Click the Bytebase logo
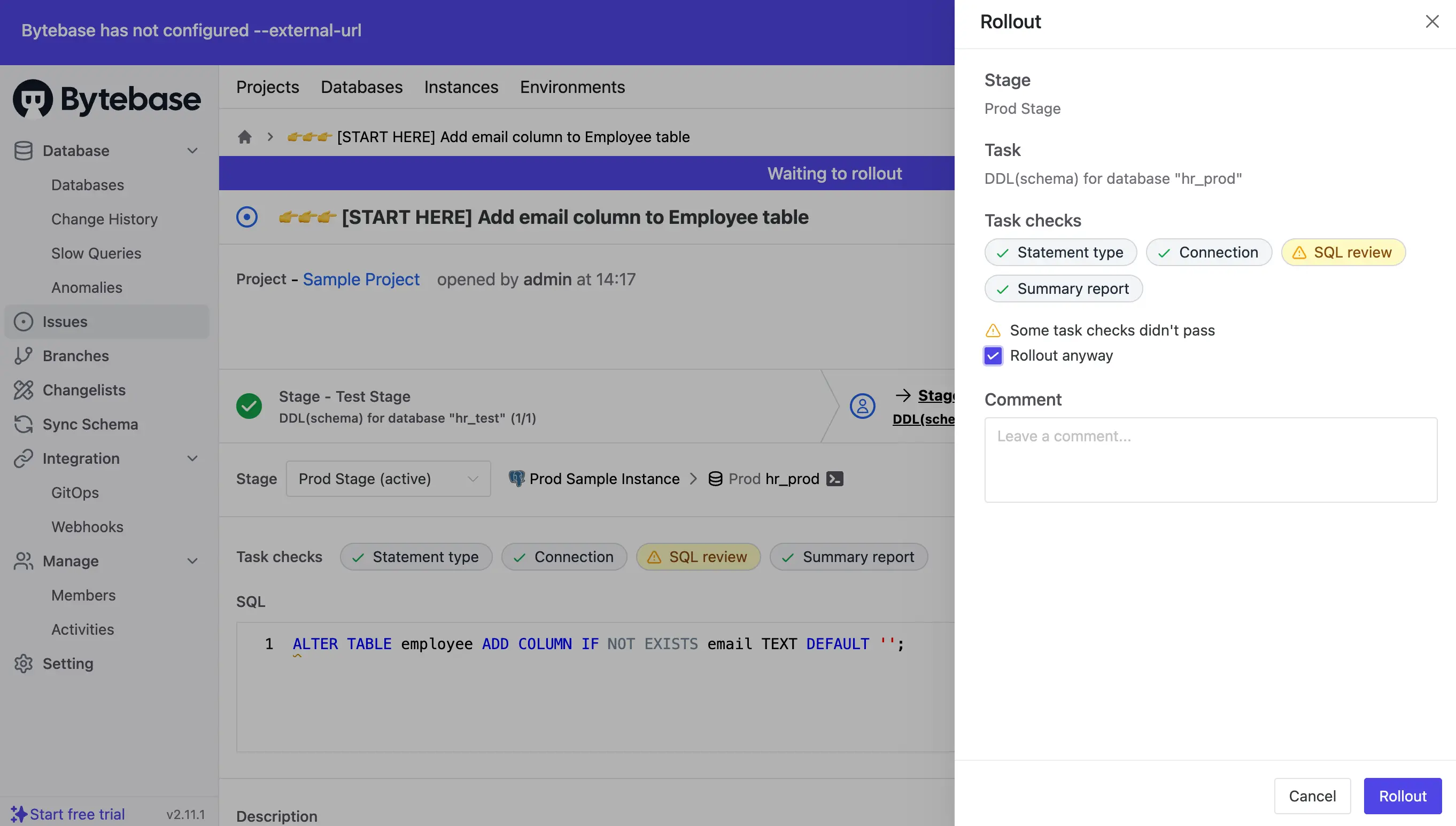This screenshot has width=1456, height=826. point(107,99)
